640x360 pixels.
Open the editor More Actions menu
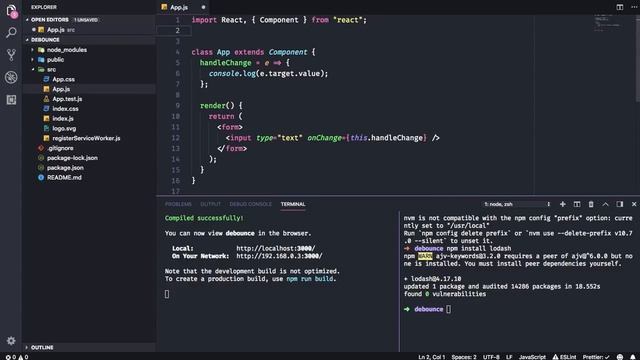[x=634, y=7]
